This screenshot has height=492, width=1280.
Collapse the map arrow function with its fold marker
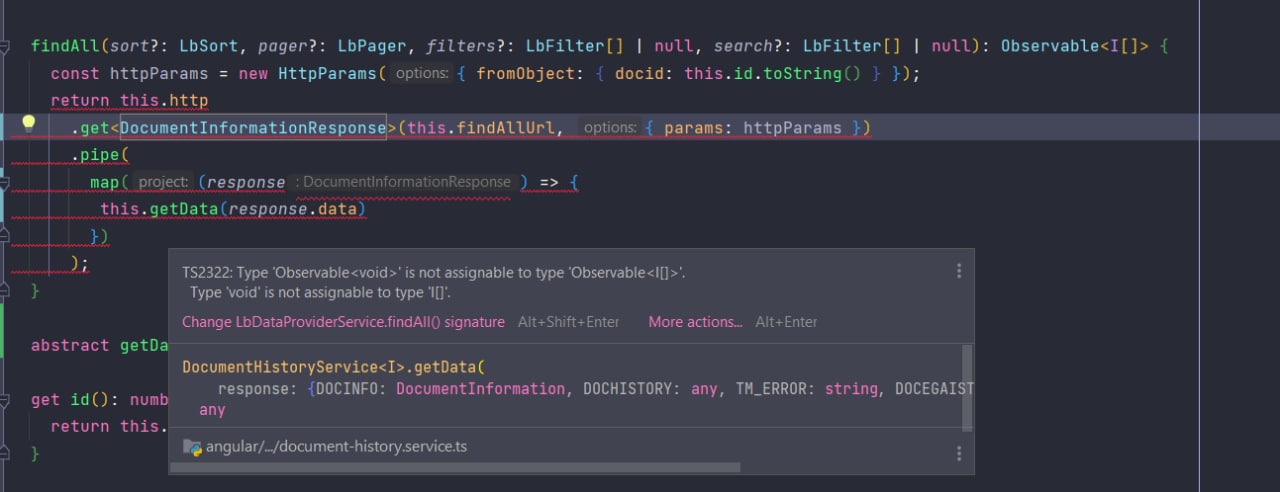point(6,184)
